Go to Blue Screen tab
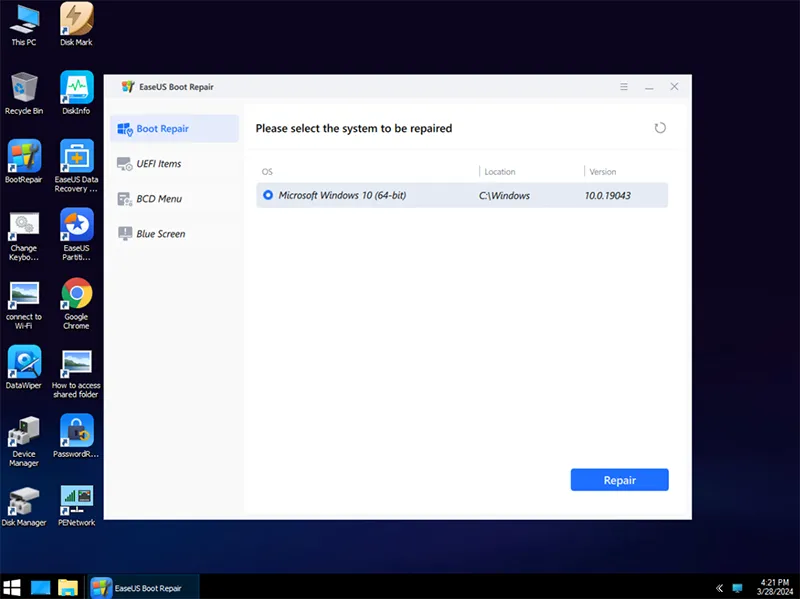This screenshot has width=800, height=599. pos(174,234)
